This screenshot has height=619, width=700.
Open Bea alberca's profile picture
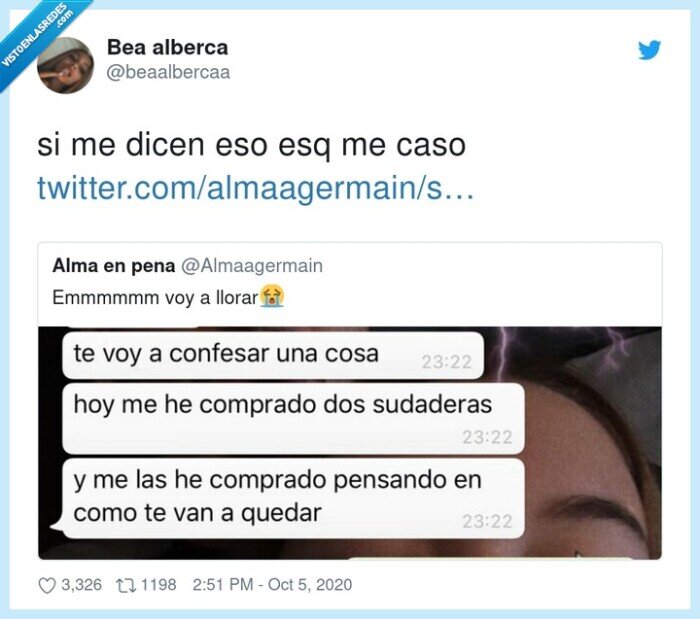click(66, 65)
